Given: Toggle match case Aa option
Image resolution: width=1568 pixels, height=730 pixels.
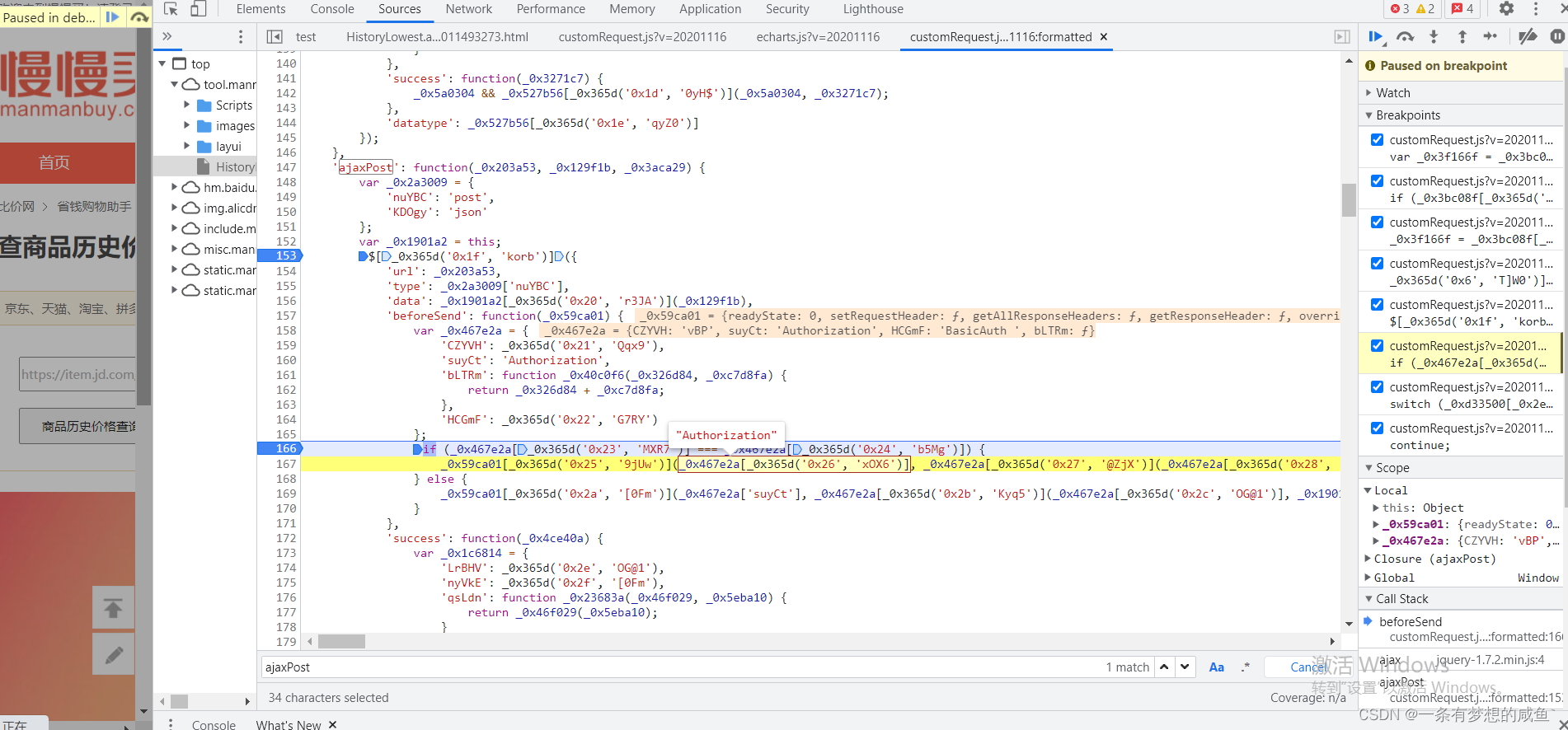Looking at the screenshot, I should (x=1216, y=667).
